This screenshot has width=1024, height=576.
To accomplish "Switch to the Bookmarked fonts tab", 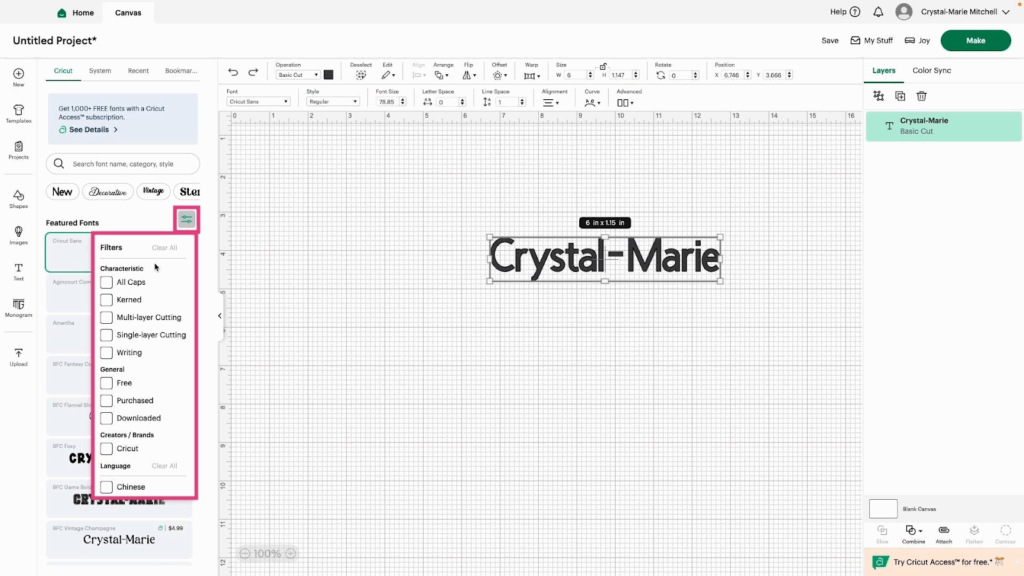I will (181, 71).
